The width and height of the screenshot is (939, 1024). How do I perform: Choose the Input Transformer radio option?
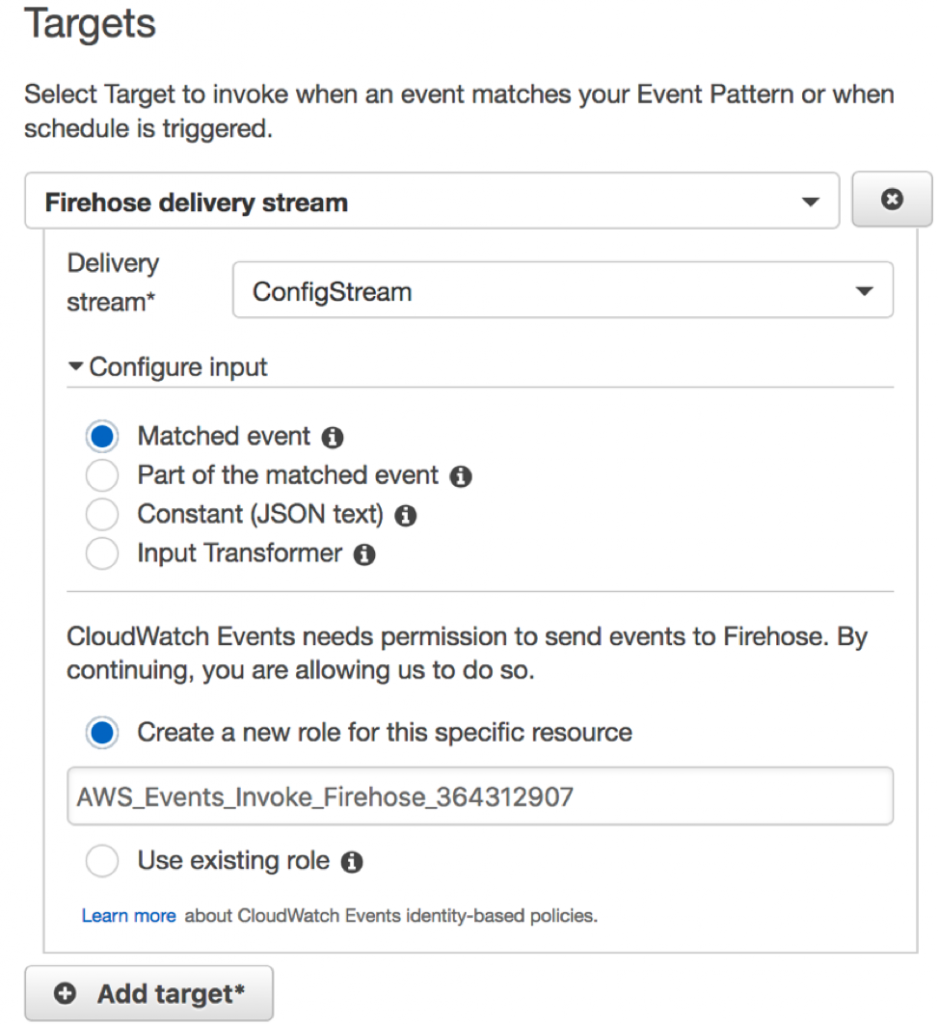[x=103, y=554]
